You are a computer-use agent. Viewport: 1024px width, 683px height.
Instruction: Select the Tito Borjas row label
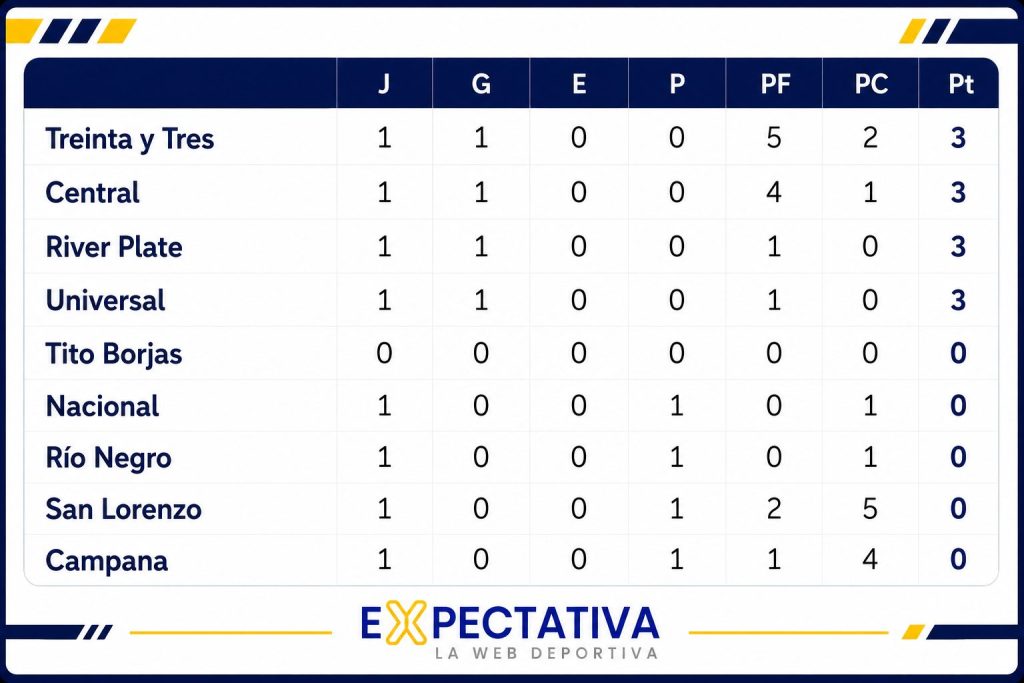[114, 354]
